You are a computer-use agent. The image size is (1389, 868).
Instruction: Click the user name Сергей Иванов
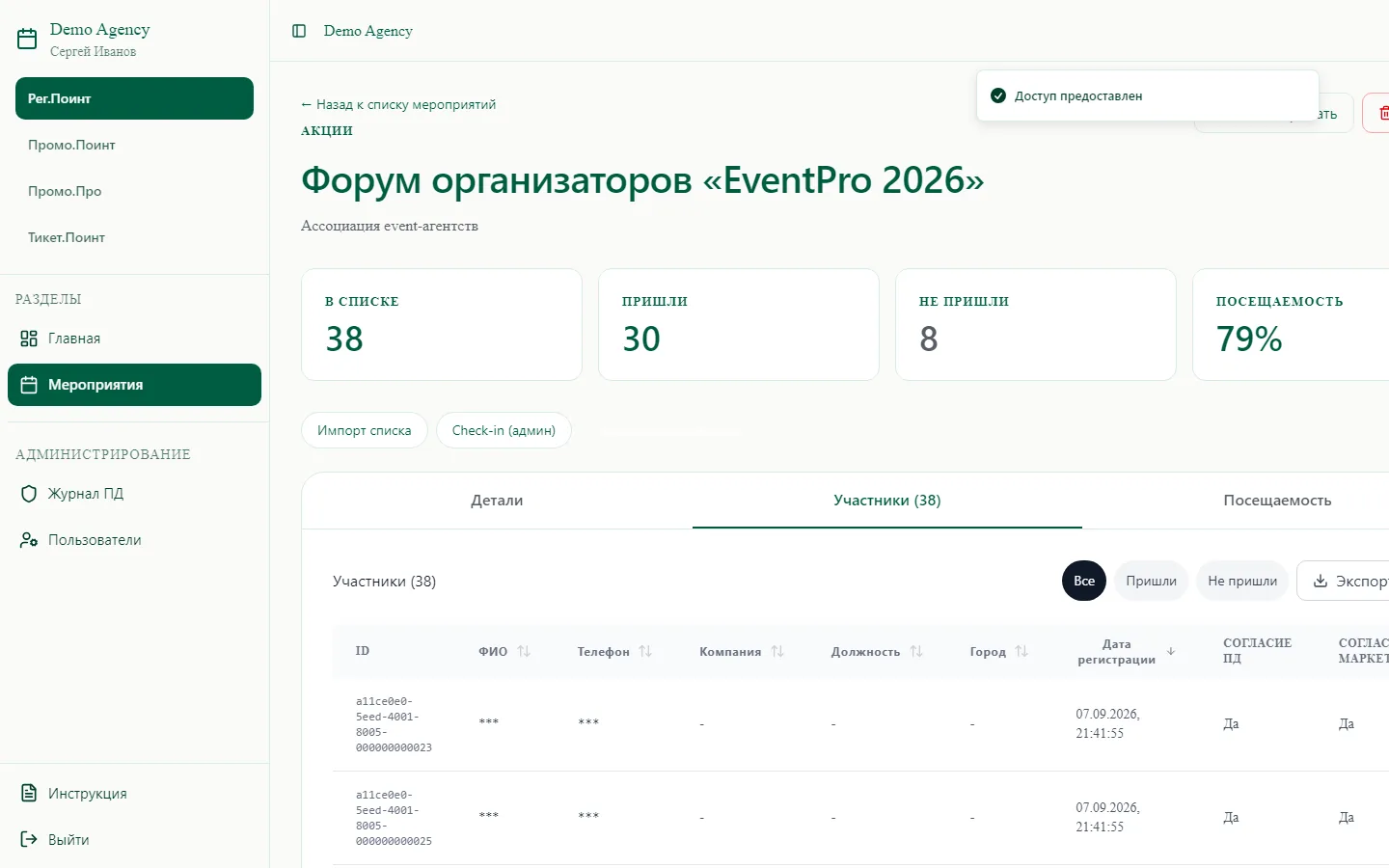point(93,51)
